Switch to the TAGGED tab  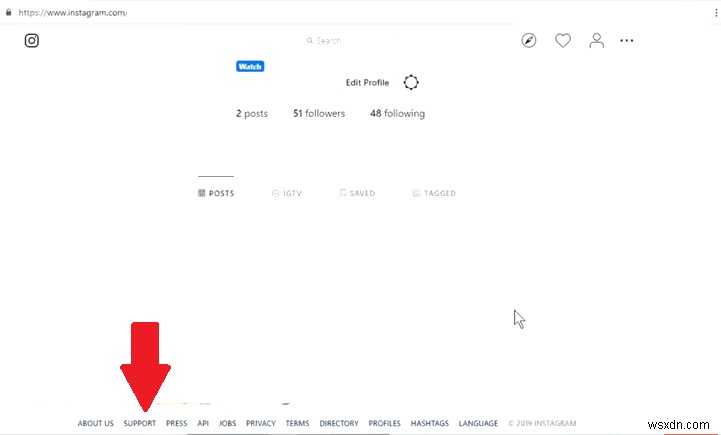coord(435,193)
